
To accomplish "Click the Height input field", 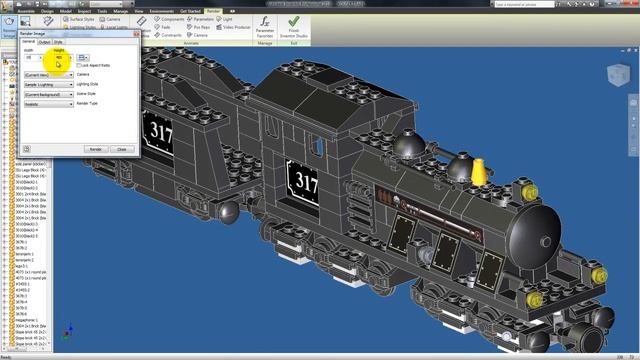I will (61, 58).
